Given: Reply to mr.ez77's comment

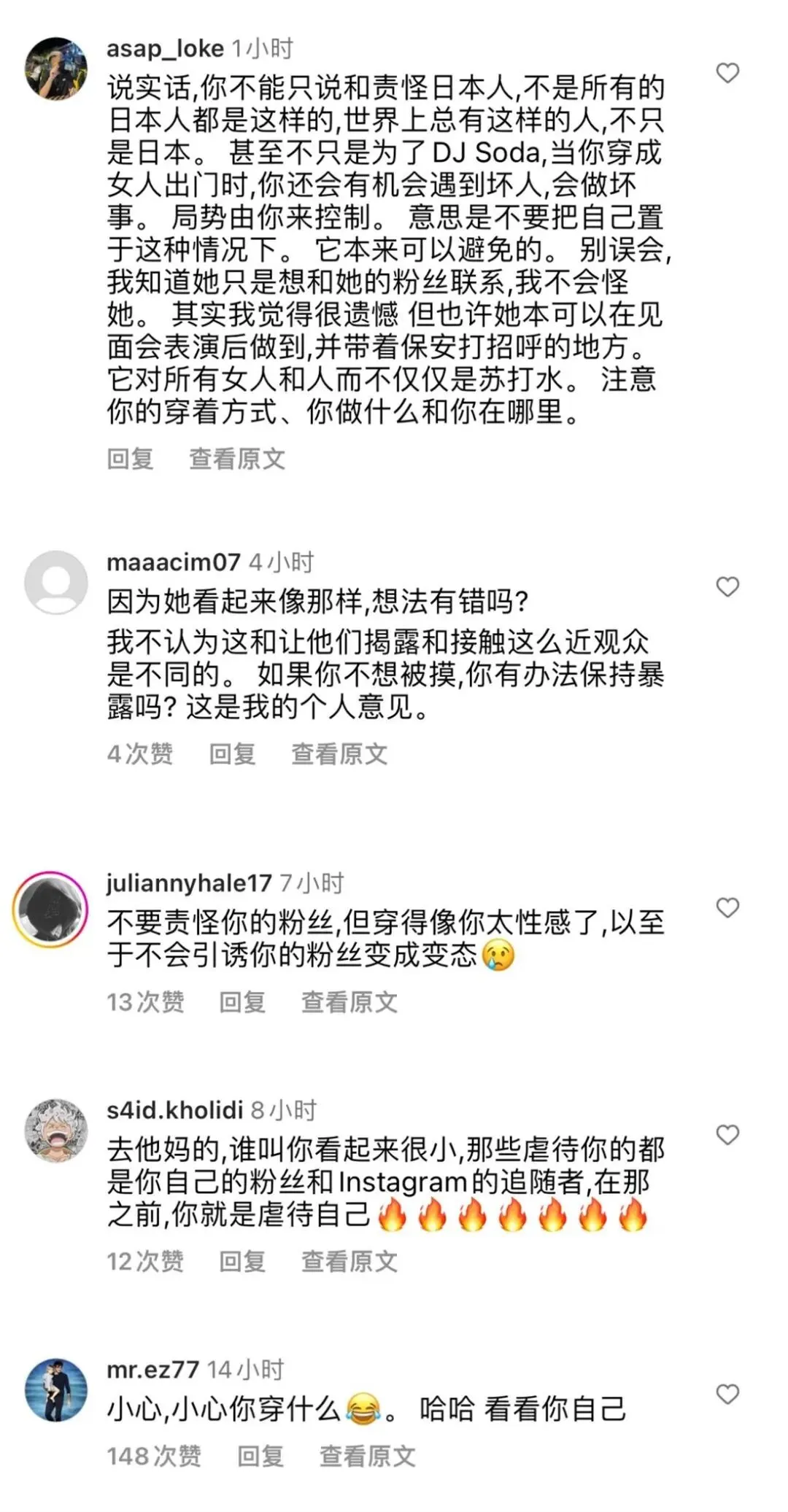Looking at the screenshot, I should click(260, 1457).
